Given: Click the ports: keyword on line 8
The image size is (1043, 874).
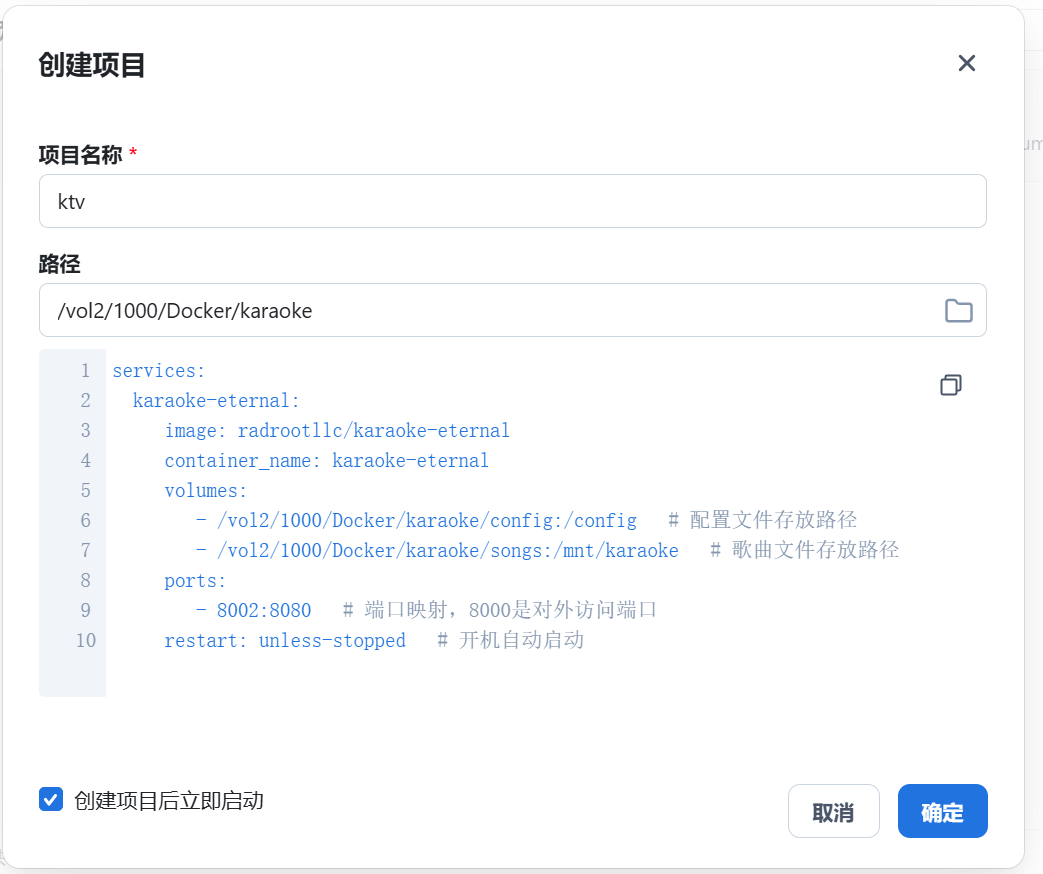Looking at the screenshot, I should point(193,580).
